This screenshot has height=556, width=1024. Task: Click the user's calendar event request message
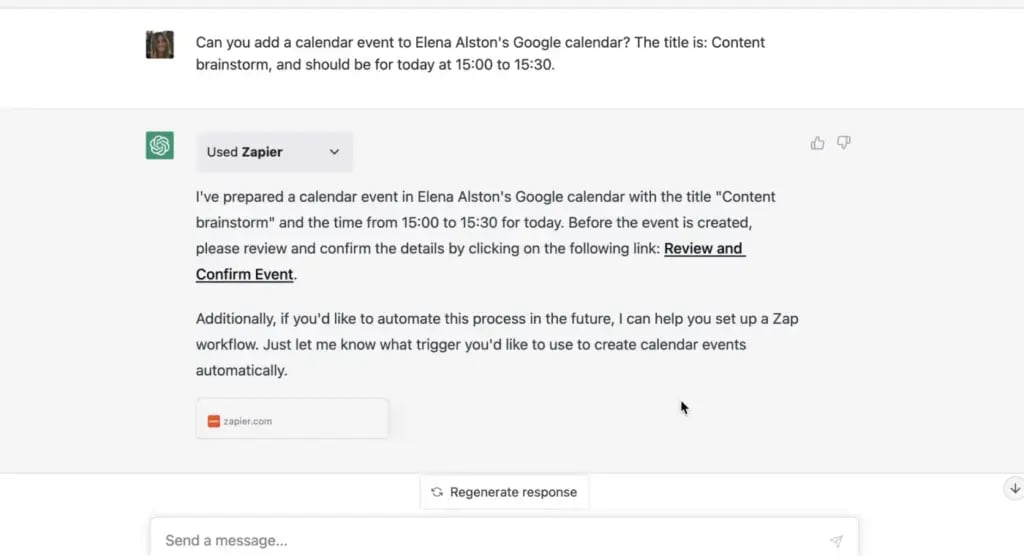(480, 54)
